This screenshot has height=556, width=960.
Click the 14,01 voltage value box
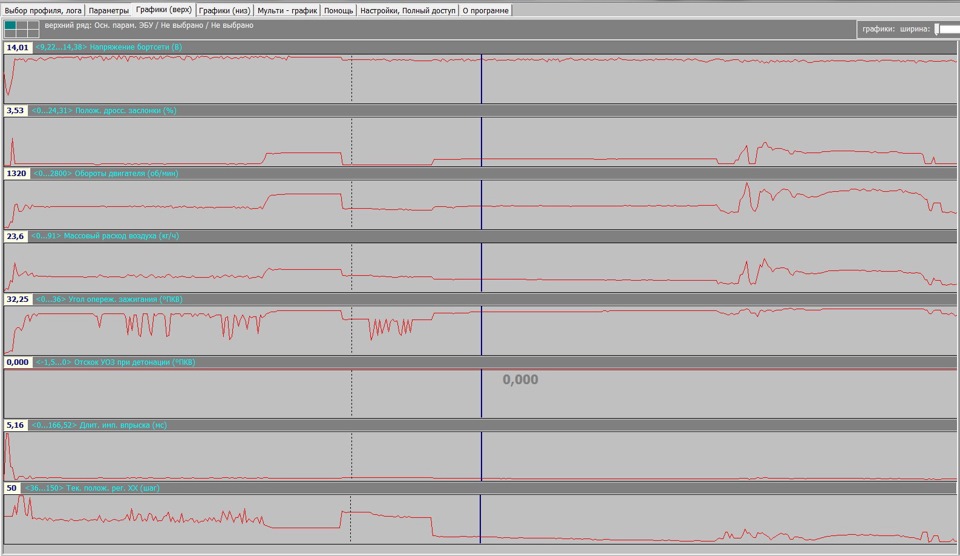(x=17, y=47)
